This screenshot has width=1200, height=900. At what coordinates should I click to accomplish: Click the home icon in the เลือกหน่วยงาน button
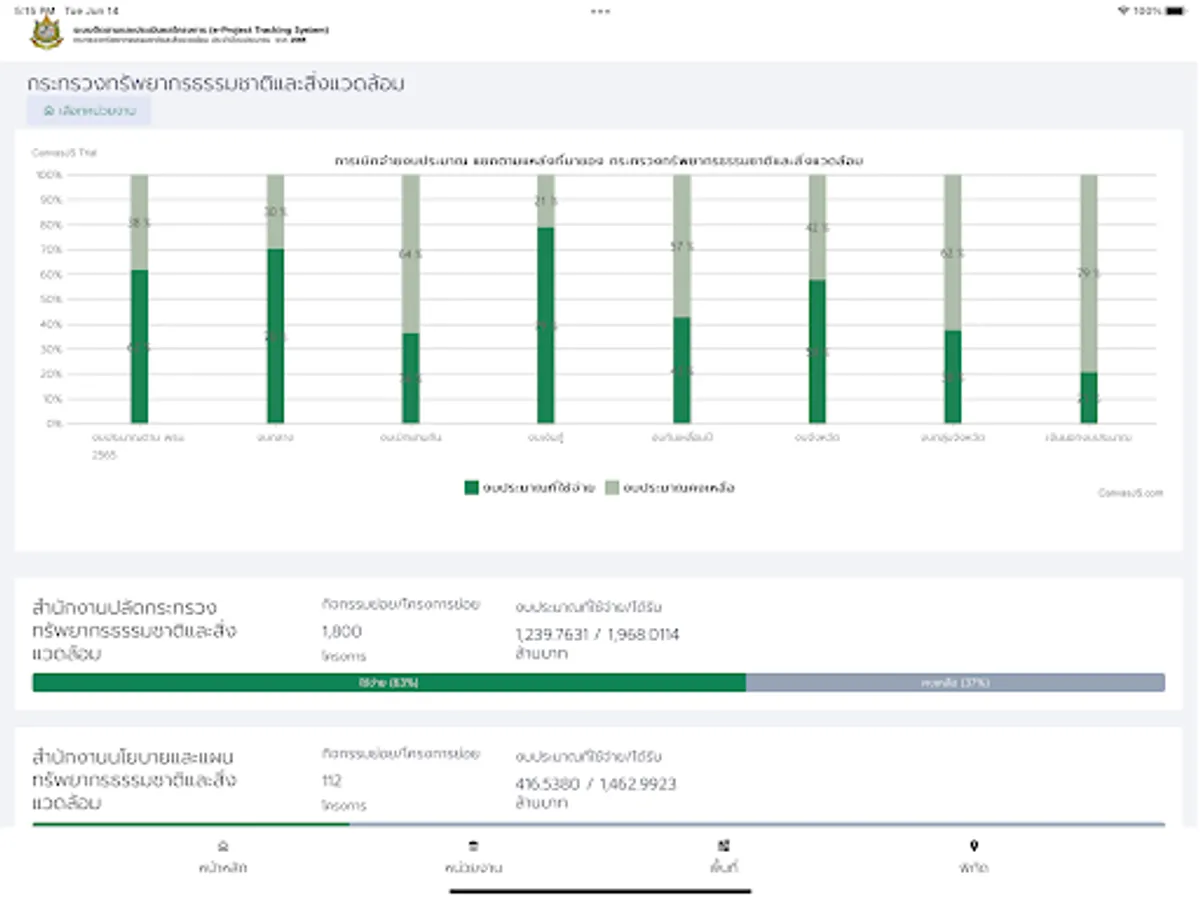pyautogui.click(x=48, y=111)
